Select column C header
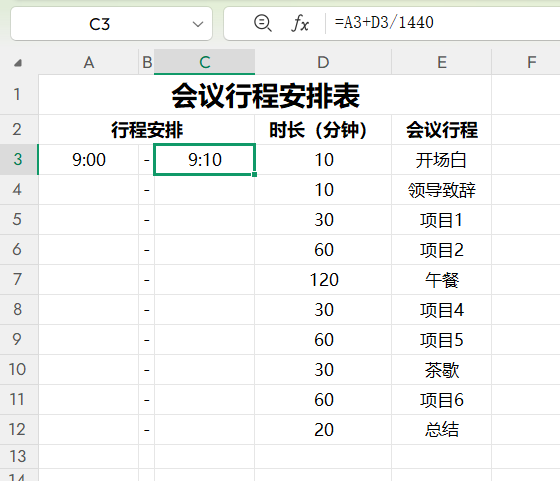This screenshot has width=560, height=481. (x=205, y=62)
